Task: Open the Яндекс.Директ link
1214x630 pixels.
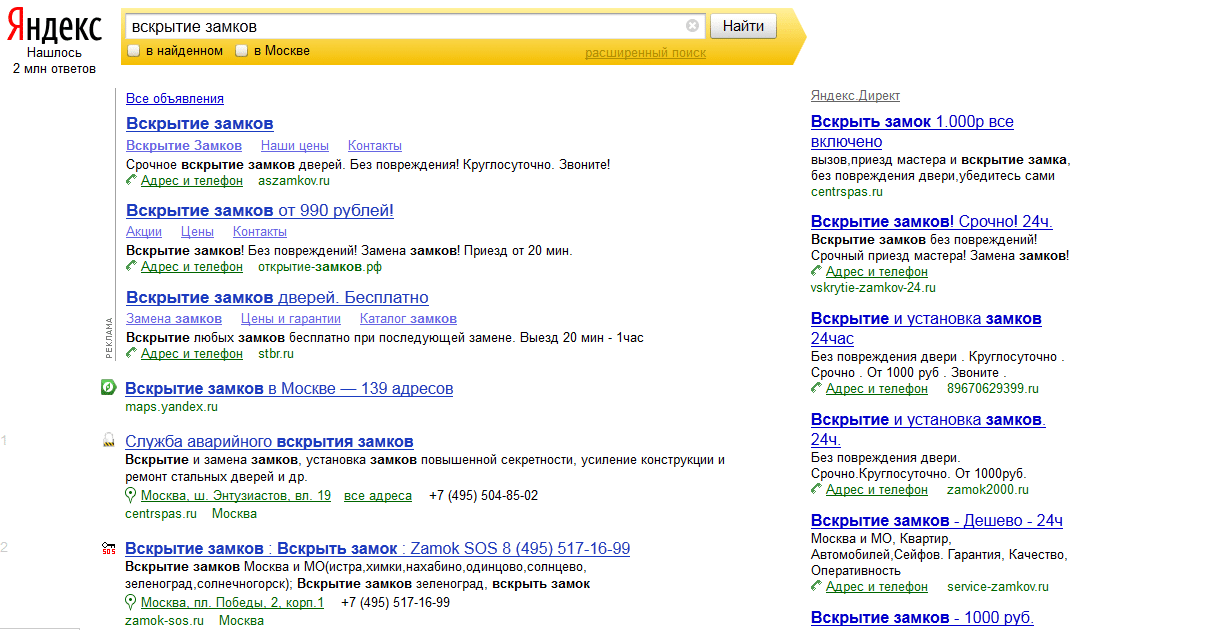Action: pos(855,96)
